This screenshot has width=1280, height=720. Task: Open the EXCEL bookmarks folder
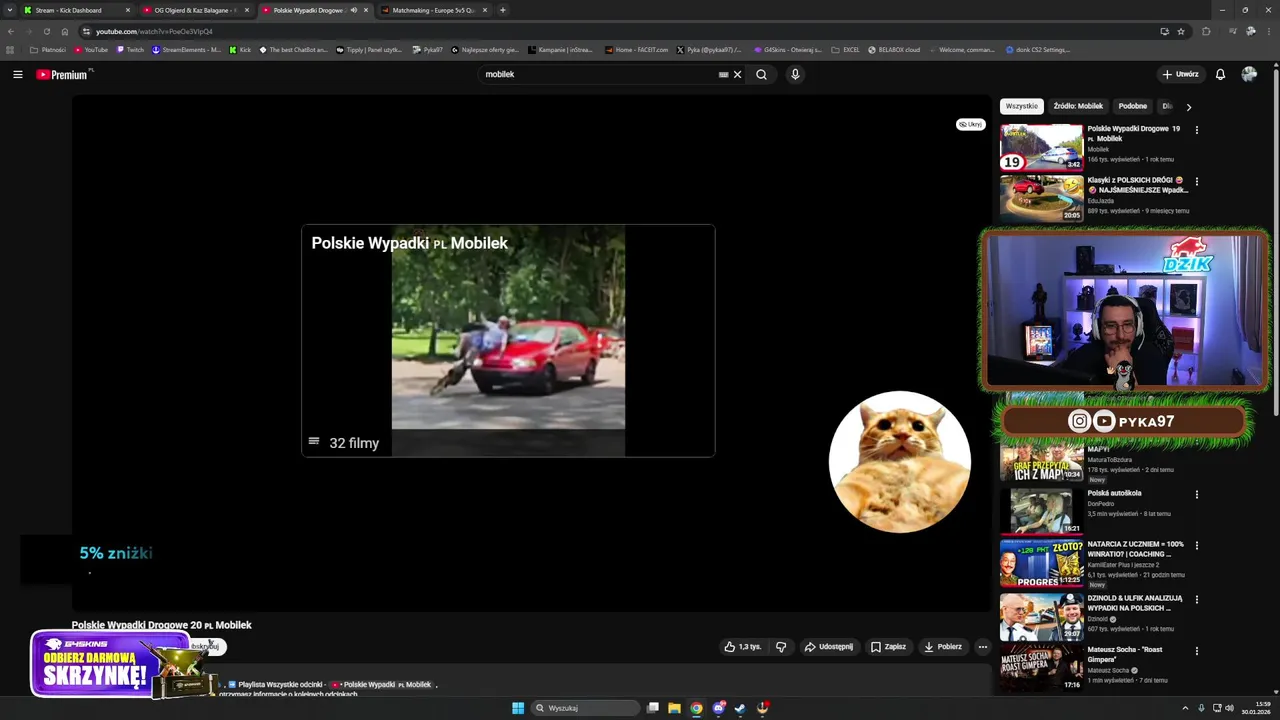[x=846, y=49]
